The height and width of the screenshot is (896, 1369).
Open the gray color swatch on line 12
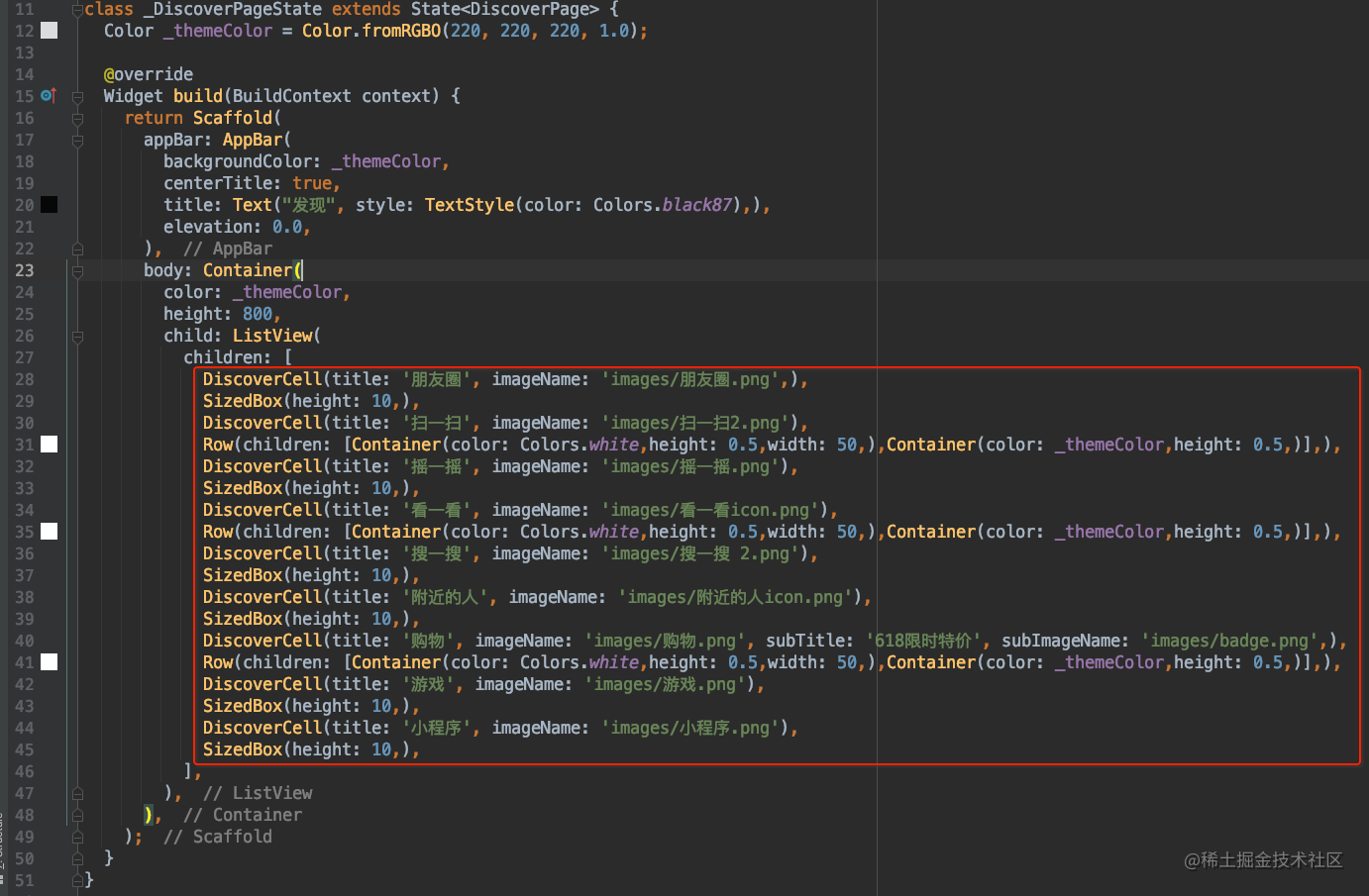tap(49, 31)
